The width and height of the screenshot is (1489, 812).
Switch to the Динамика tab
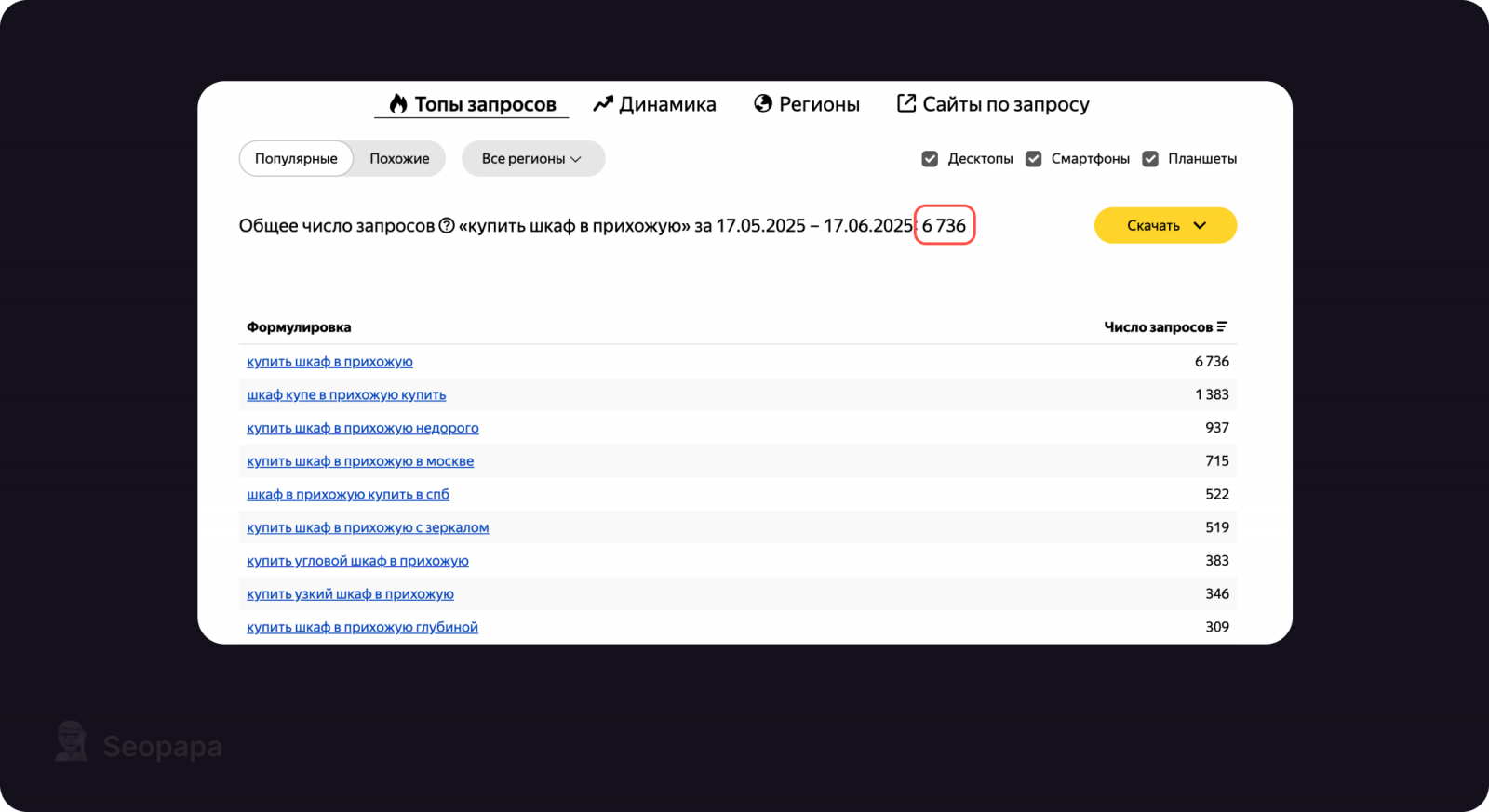[666, 104]
